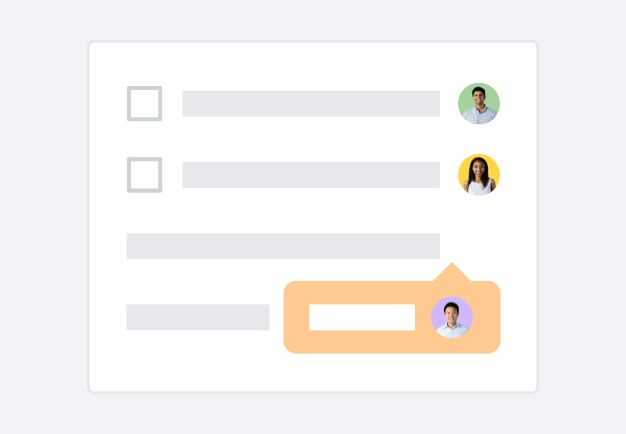The height and width of the screenshot is (434, 626).
Task: Open the profile of the second row's assignee
Action: pos(478,175)
